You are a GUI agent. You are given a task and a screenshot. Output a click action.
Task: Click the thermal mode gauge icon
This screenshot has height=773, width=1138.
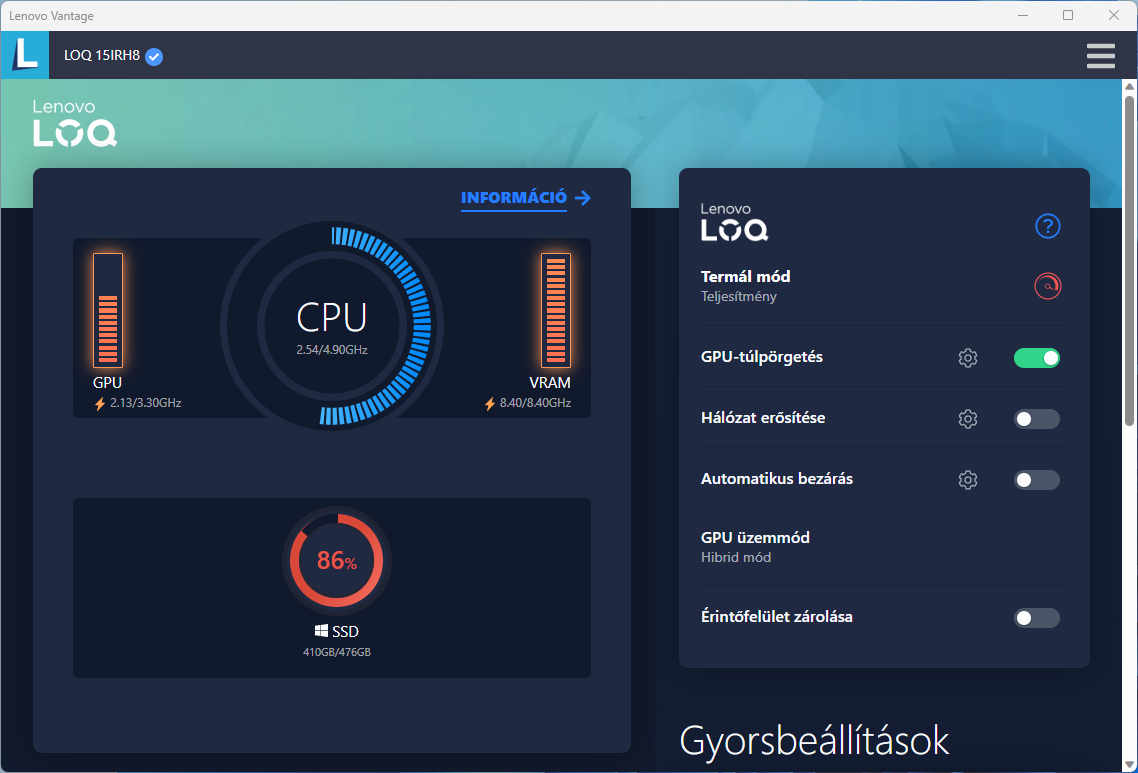pyautogui.click(x=1047, y=286)
